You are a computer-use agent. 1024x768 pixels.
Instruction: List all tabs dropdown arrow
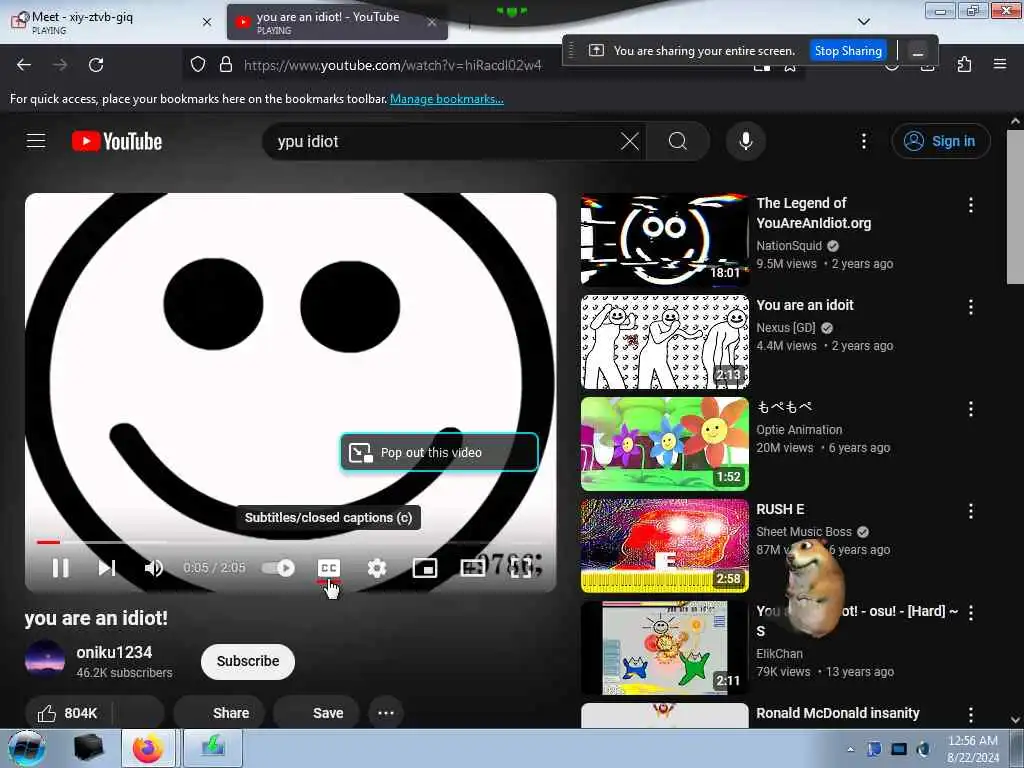pyautogui.click(x=863, y=22)
